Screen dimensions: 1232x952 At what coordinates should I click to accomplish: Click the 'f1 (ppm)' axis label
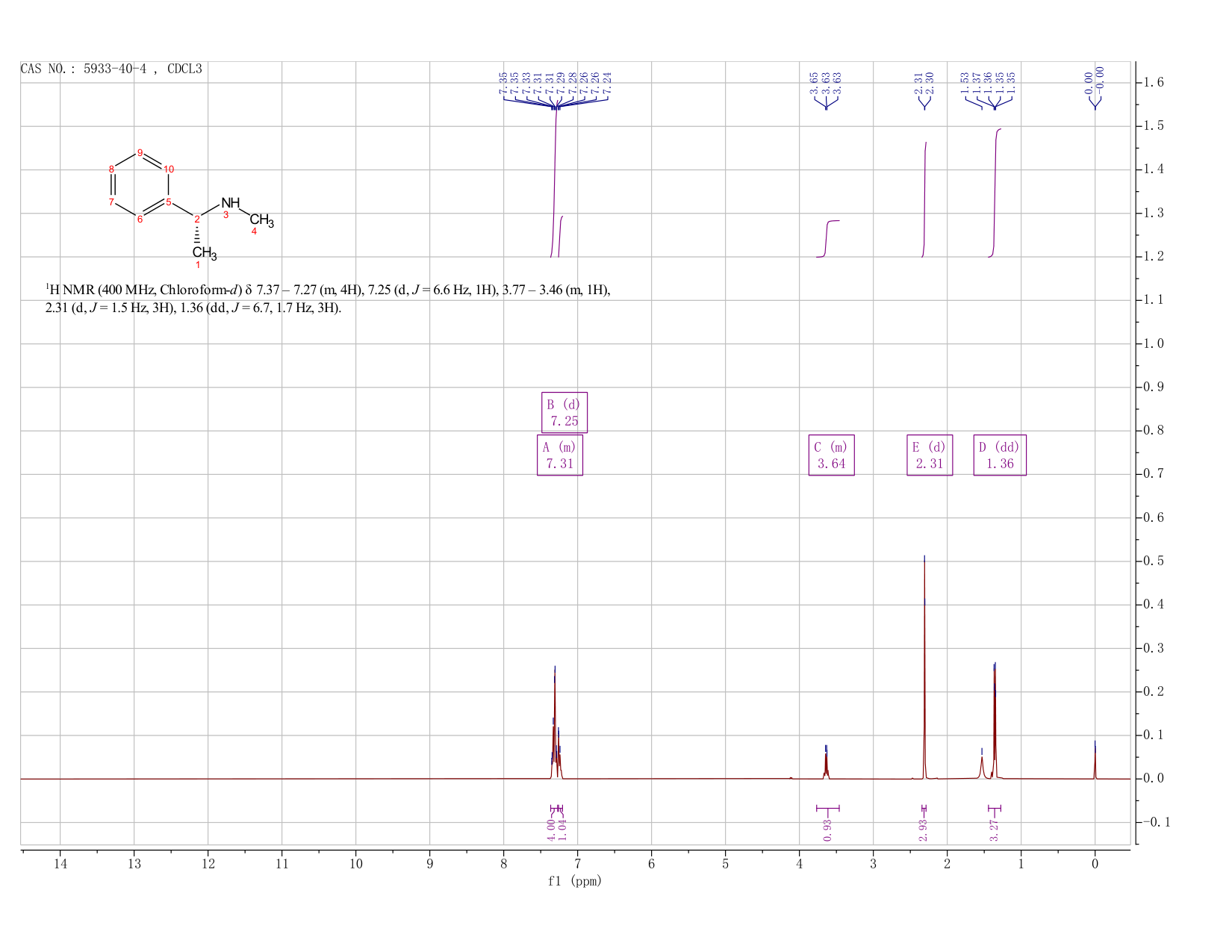point(575,881)
